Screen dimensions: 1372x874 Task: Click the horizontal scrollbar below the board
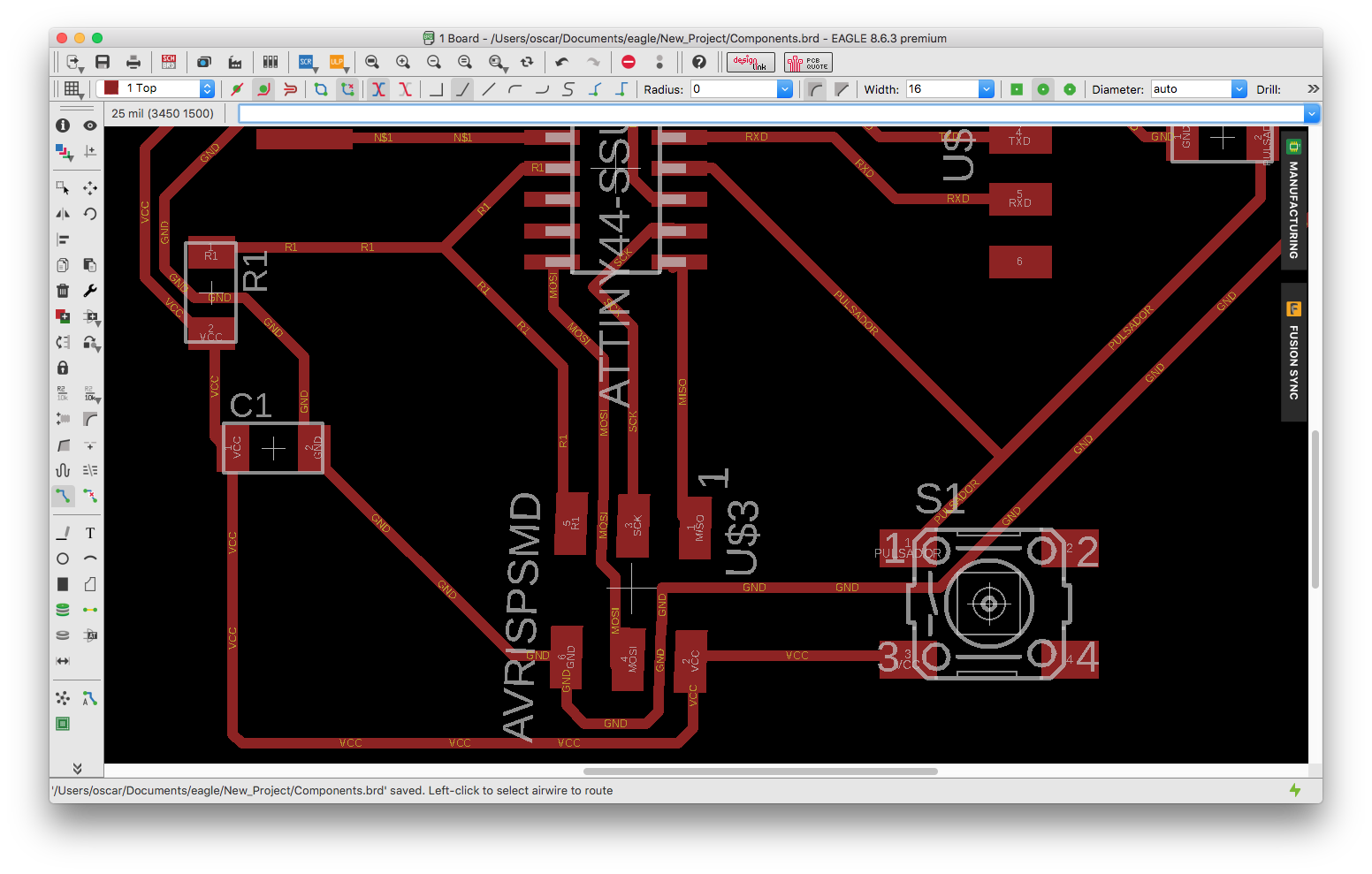(x=760, y=771)
